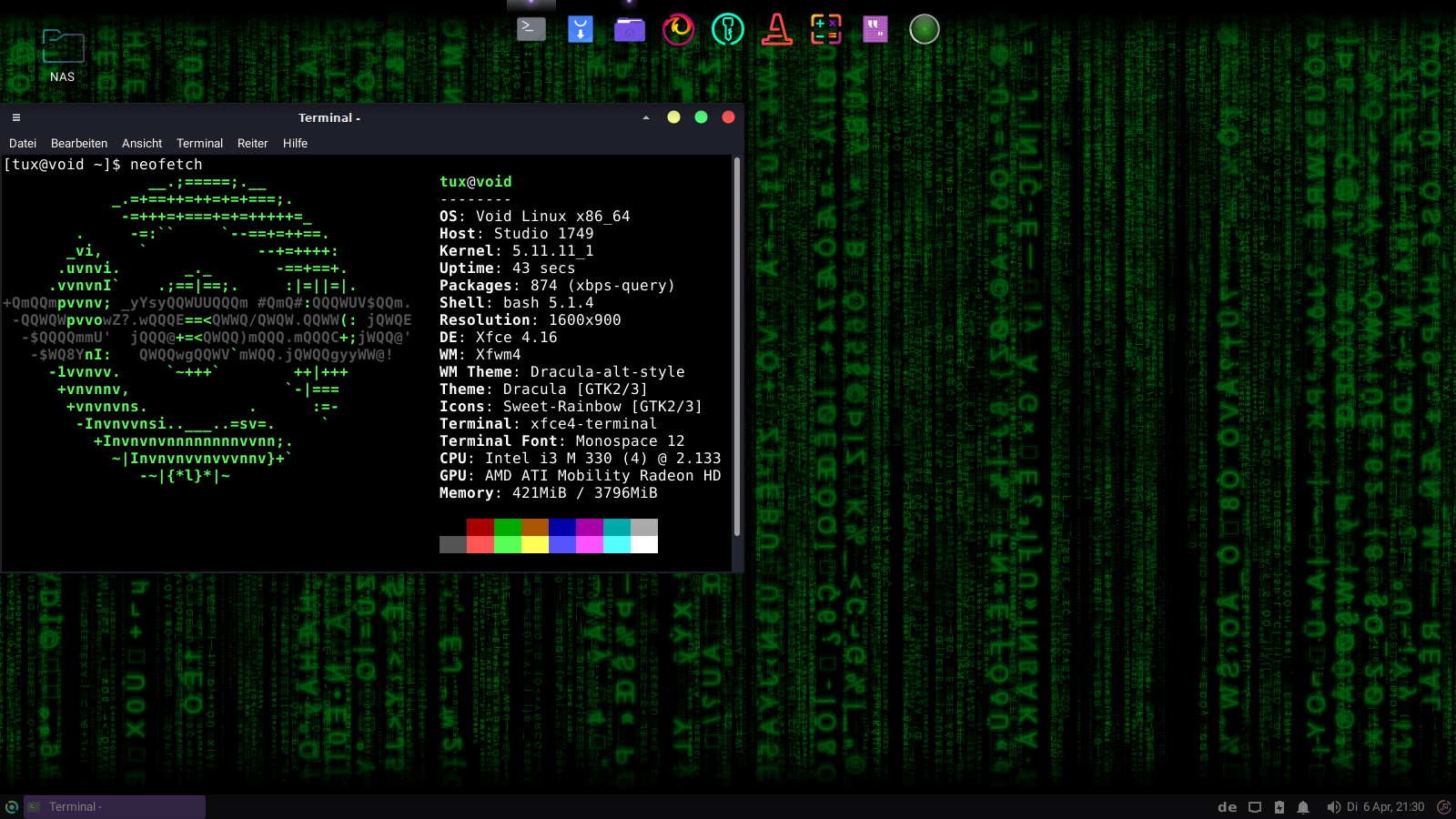
Task: Click the 'WM Theme: Dracula-alt-style' line
Action: coord(562,372)
